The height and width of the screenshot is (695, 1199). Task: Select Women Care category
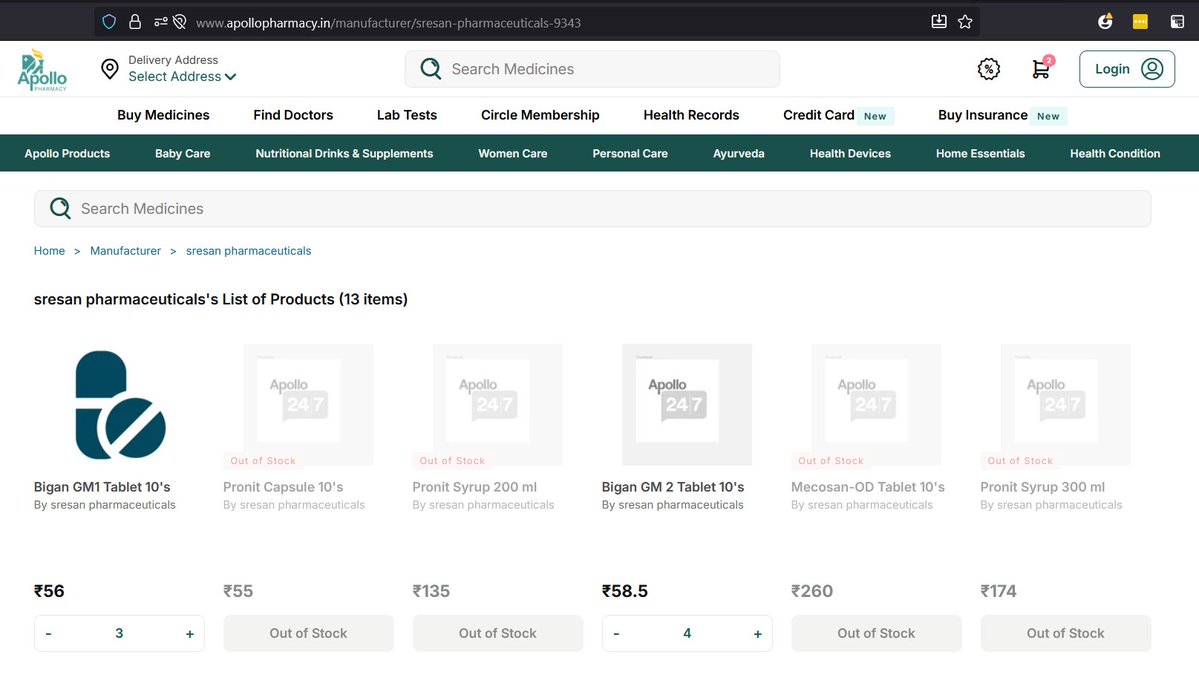pyautogui.click(x=512, y=153)
